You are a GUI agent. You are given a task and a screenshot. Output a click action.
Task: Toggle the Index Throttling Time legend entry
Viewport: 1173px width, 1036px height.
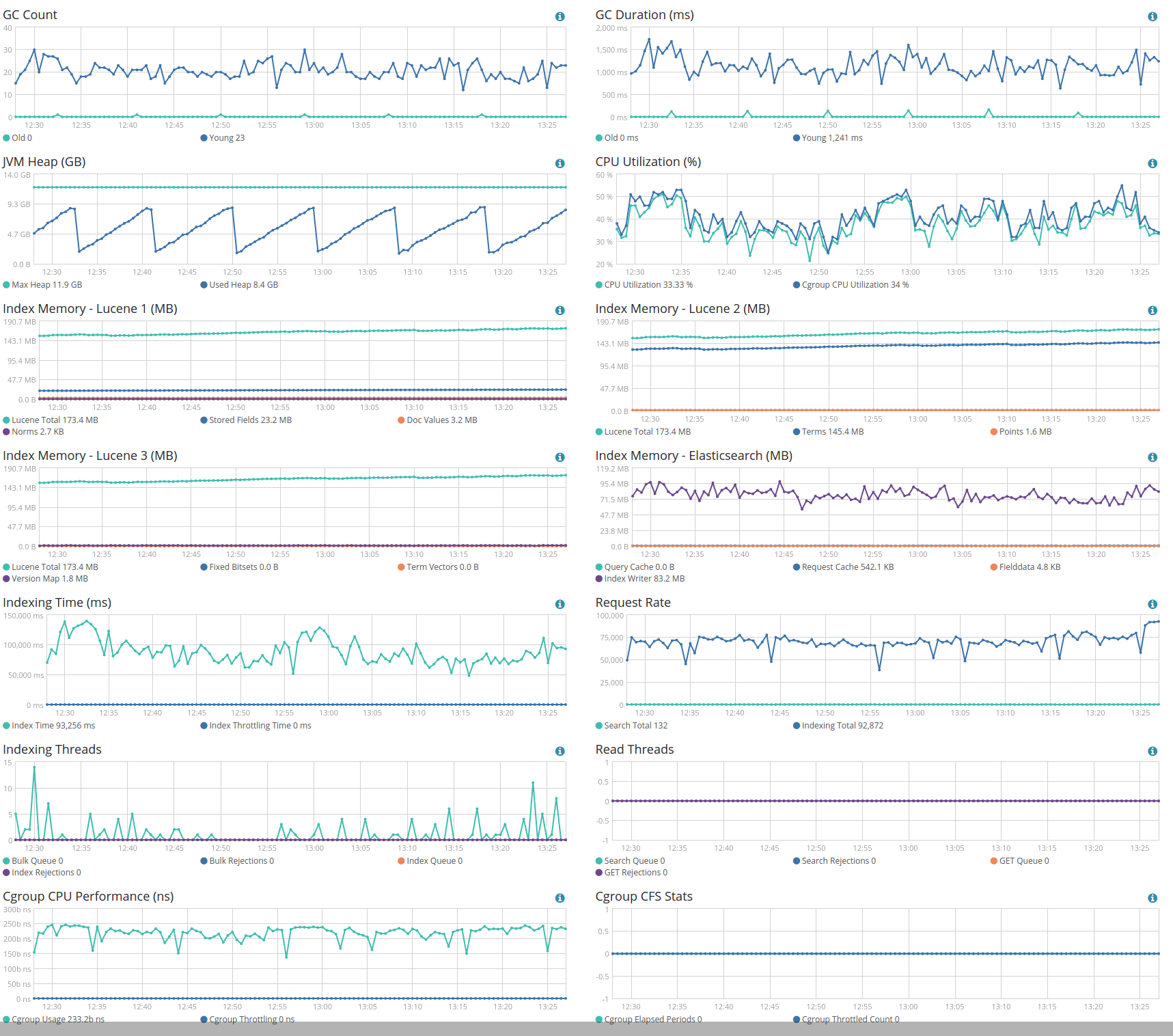point(256,726)
